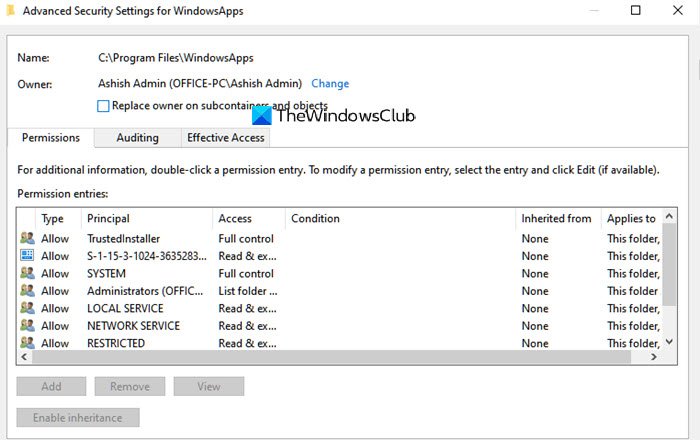Click Allow type in the RESTRICTED row
Image resolution: width=700 pixels, height=440 pixels.
pos(55,343)
